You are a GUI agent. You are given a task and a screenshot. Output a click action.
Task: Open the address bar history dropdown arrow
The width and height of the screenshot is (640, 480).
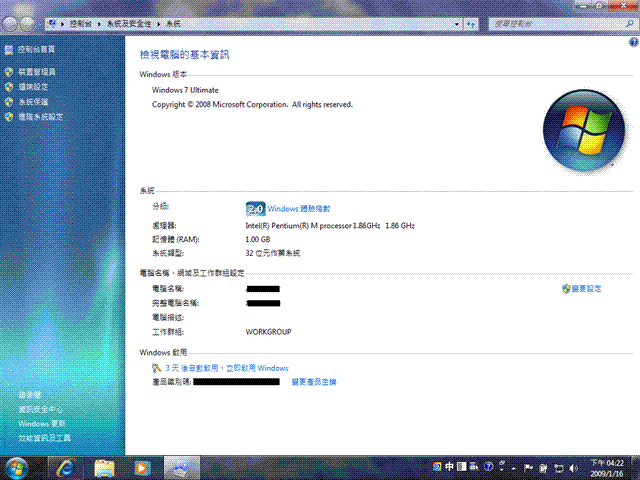point(457,24)
